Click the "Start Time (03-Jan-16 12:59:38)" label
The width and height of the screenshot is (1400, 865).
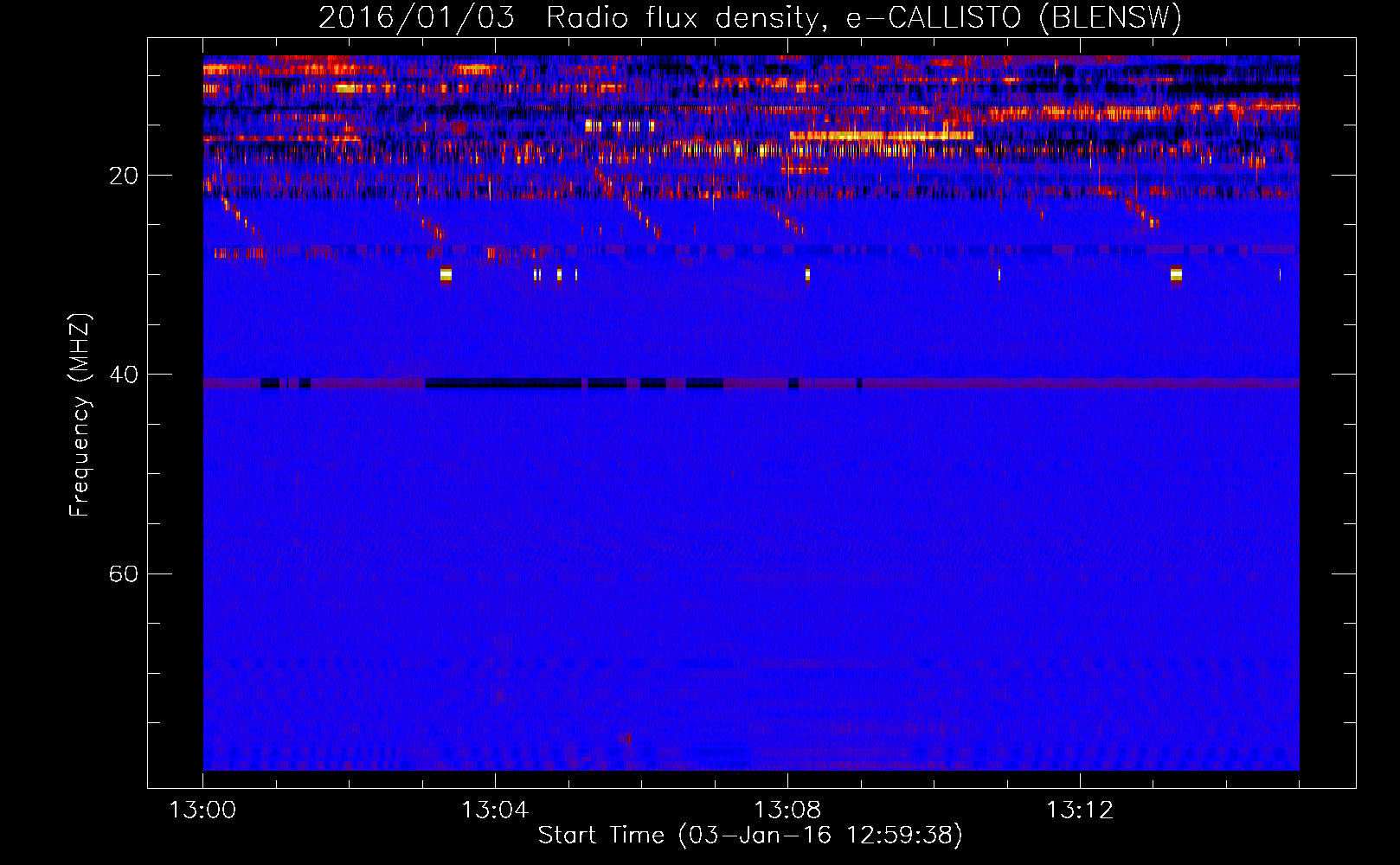(750, 836)
